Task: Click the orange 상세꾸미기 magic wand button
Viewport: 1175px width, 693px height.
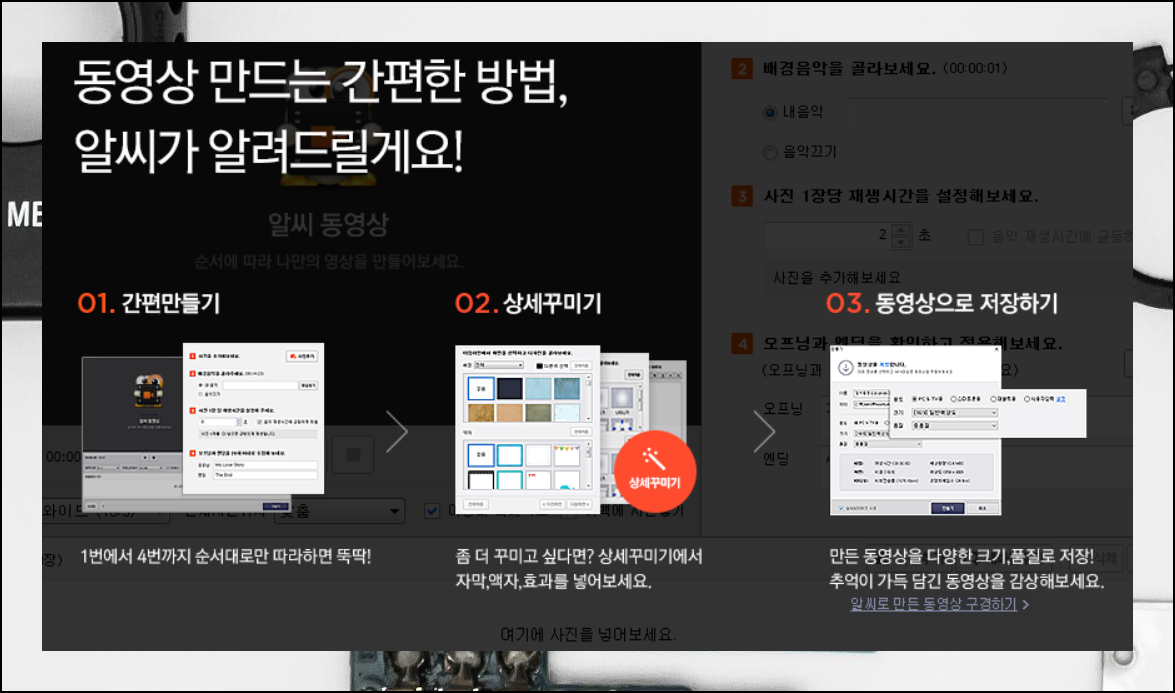Action: click(x=655, y=471)
